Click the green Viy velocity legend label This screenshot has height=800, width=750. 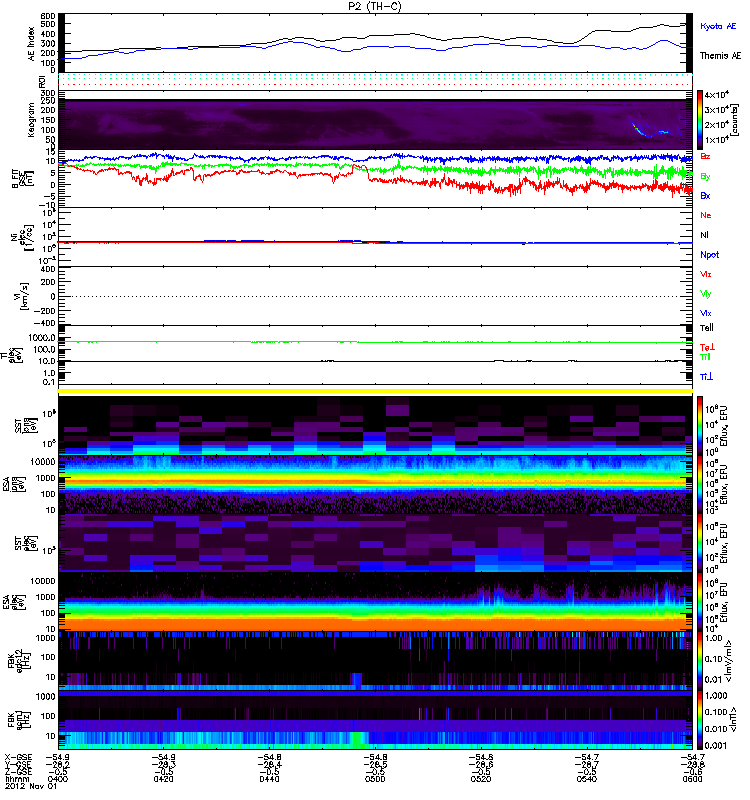click(x=706, y=294)
